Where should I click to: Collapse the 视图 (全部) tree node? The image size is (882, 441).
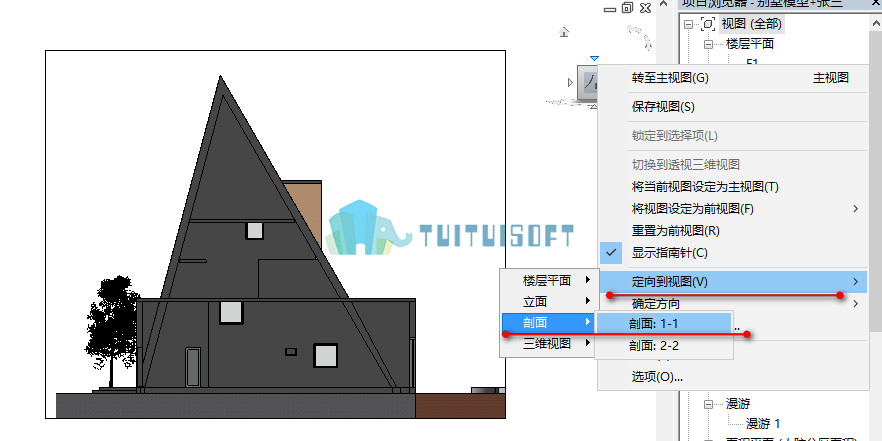pyautogui.click(x=688, y=24)
